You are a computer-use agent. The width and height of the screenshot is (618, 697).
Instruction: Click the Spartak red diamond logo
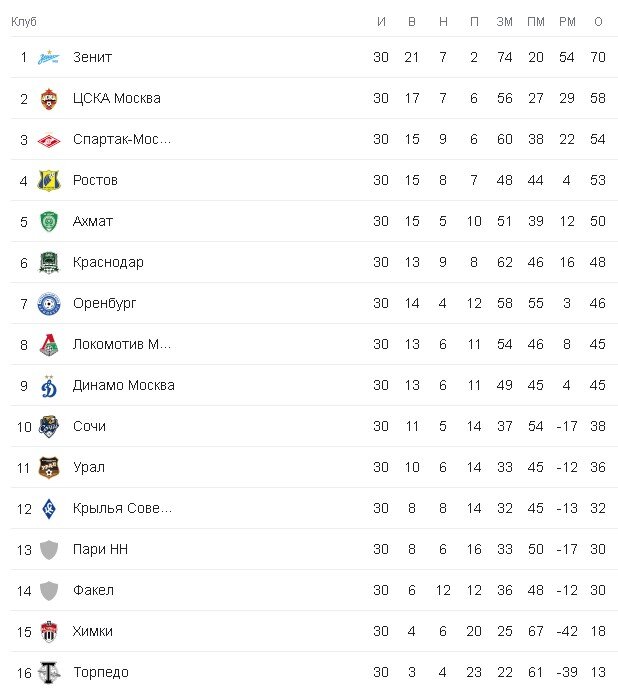pos(48,140)
